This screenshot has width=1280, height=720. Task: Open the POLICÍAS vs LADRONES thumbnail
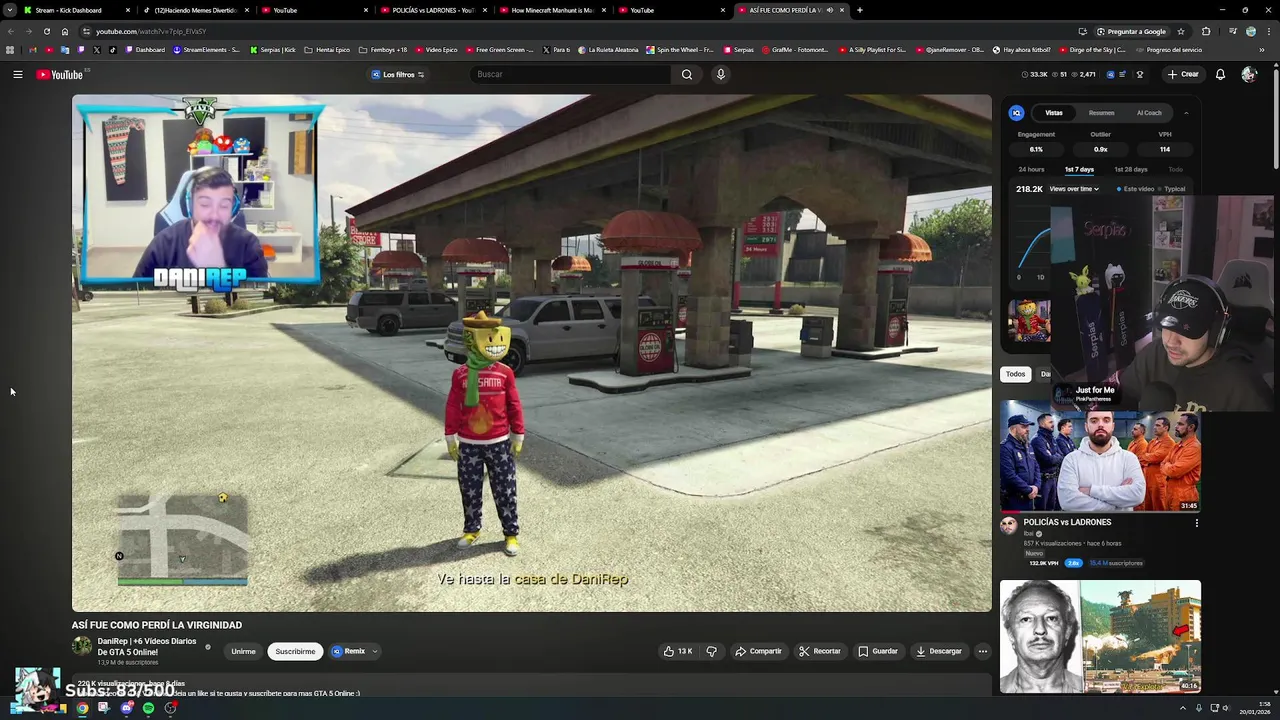(x=1100, y=456)
